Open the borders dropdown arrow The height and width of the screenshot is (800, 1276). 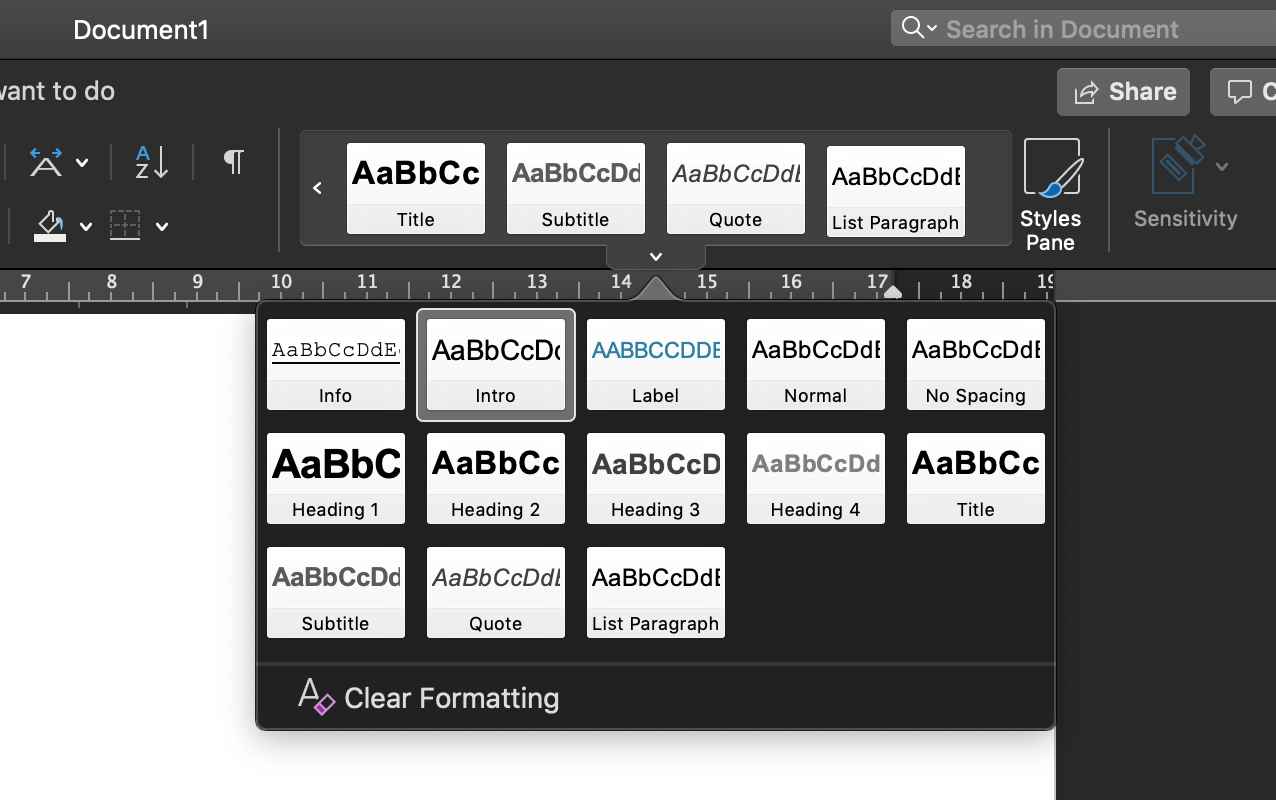162,227
